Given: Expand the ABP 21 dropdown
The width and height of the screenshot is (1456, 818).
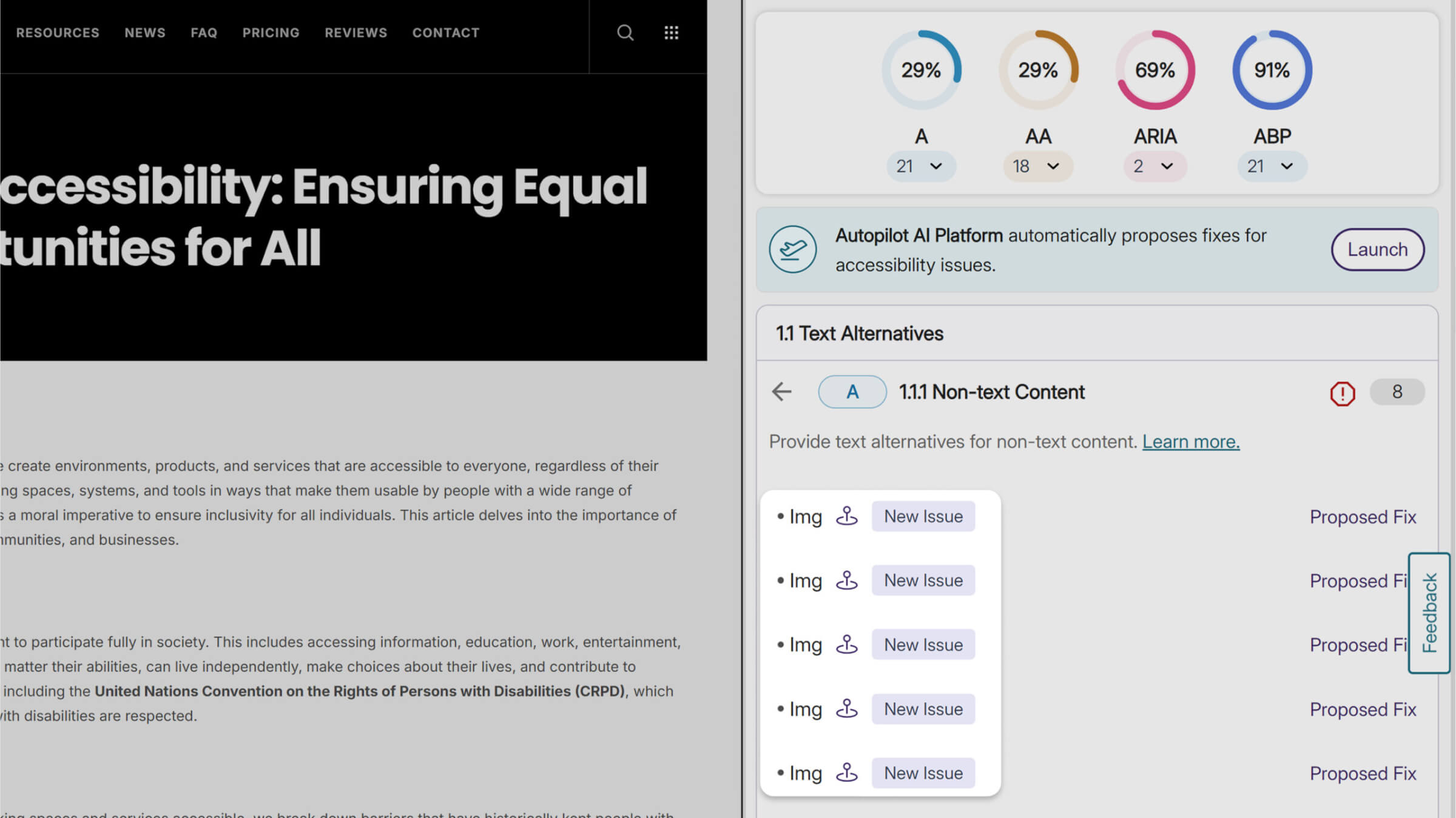Looking at the screenshot, I should 1272,166.
